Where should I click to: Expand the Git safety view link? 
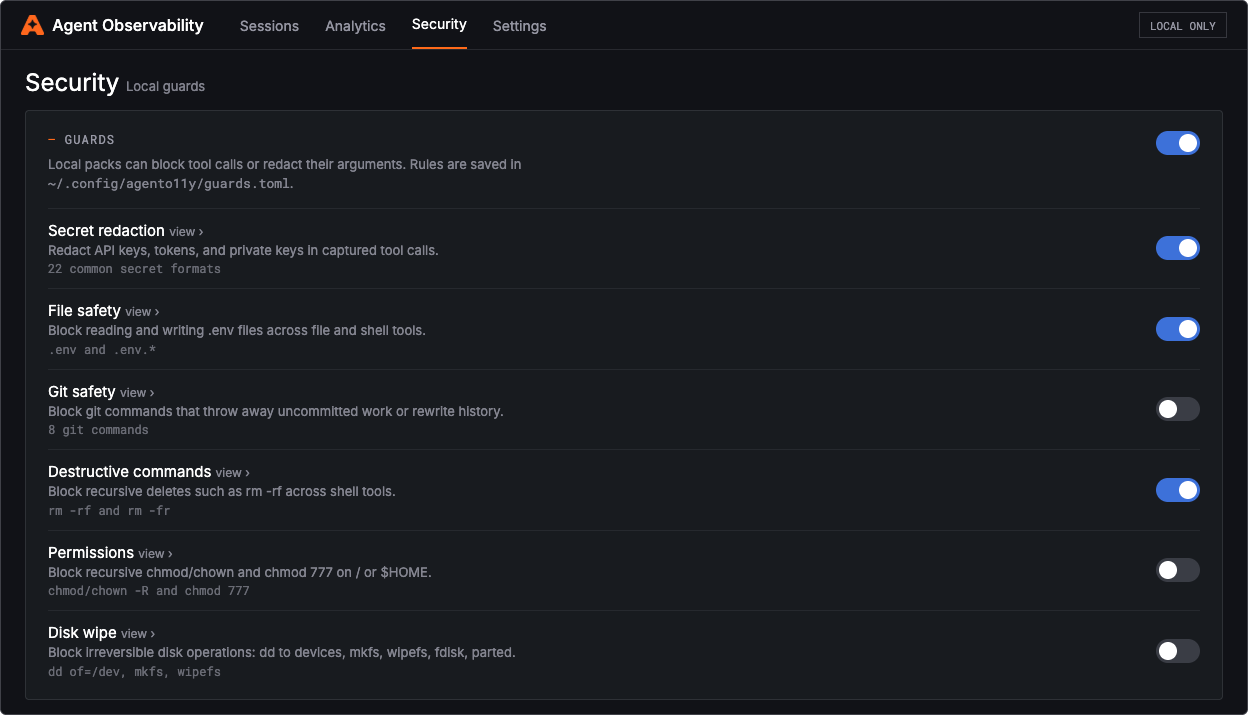pos(137,393)
